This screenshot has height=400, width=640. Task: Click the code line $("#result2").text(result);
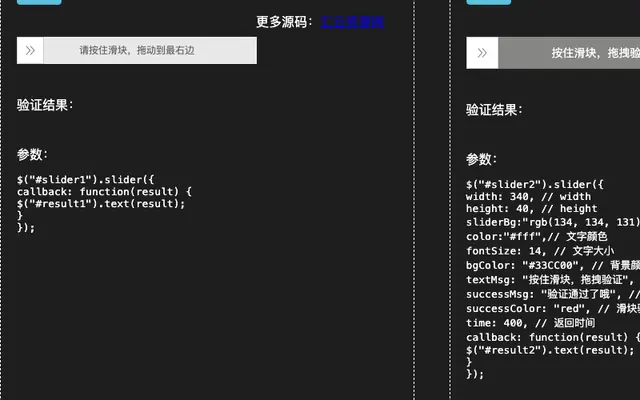(x=550, y=350)
